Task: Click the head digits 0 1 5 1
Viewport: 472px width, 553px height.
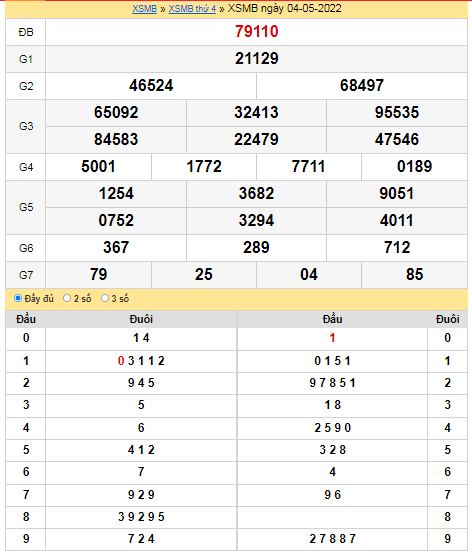Action: point(332,361)
